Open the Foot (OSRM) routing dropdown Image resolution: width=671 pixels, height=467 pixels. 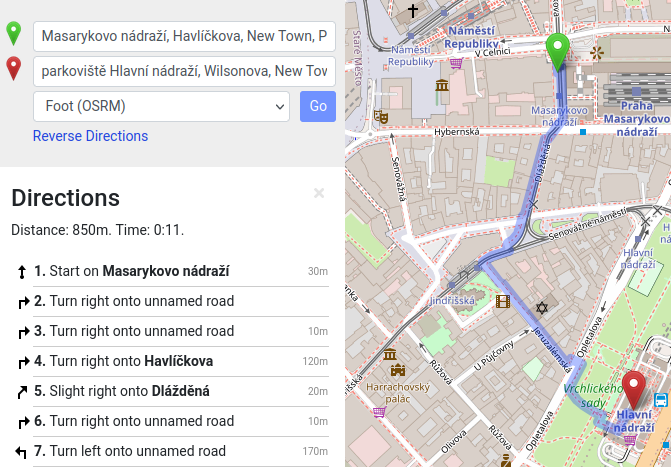161,106
